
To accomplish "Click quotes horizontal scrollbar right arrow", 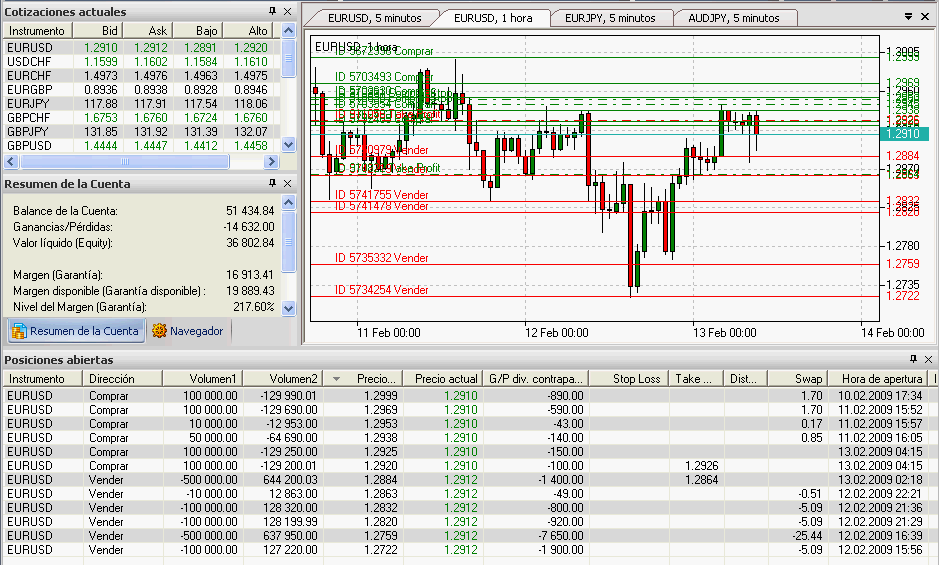I will point(271,161).
